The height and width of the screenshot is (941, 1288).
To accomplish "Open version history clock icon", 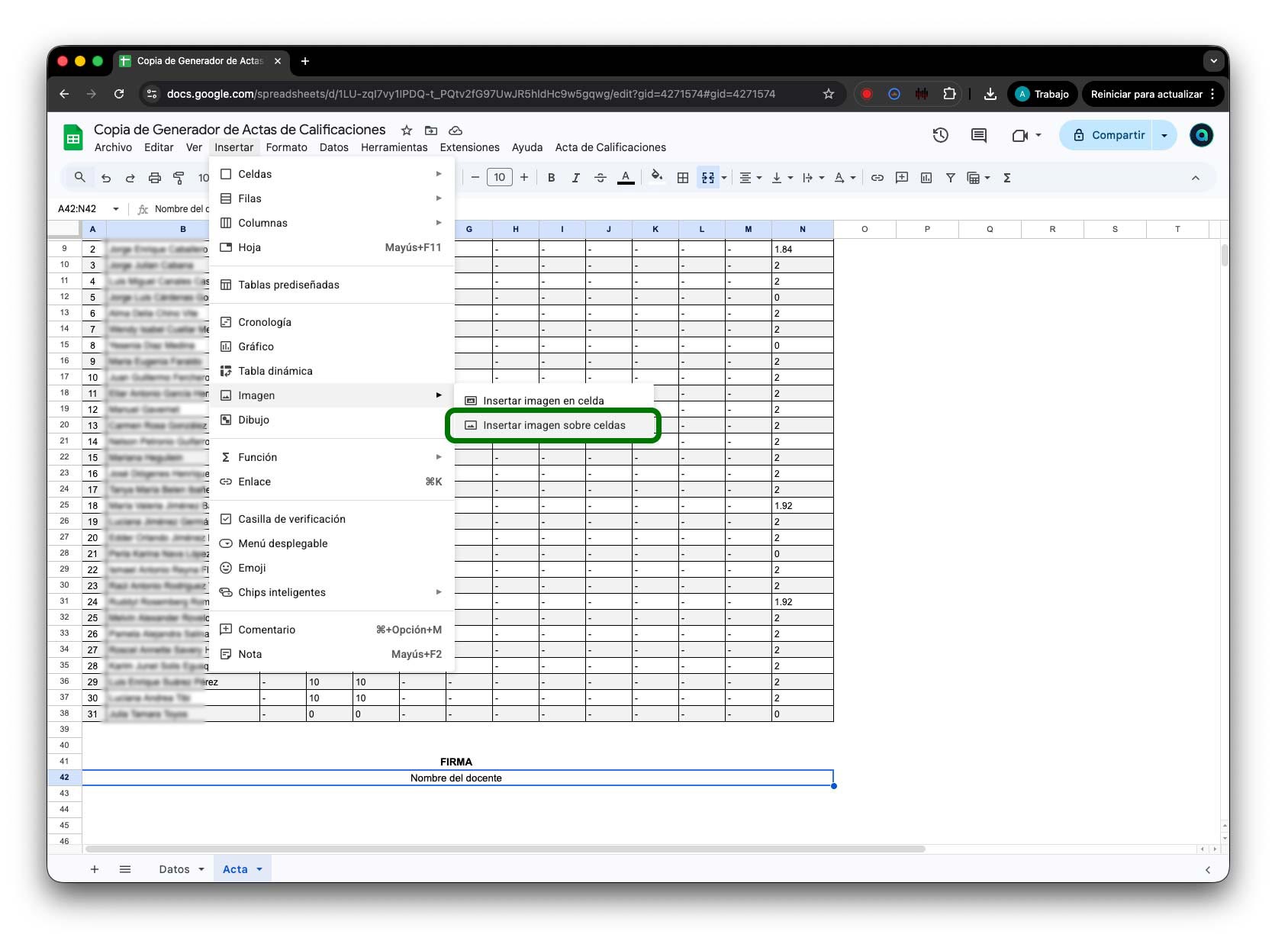I will click(x=941, y=135).
